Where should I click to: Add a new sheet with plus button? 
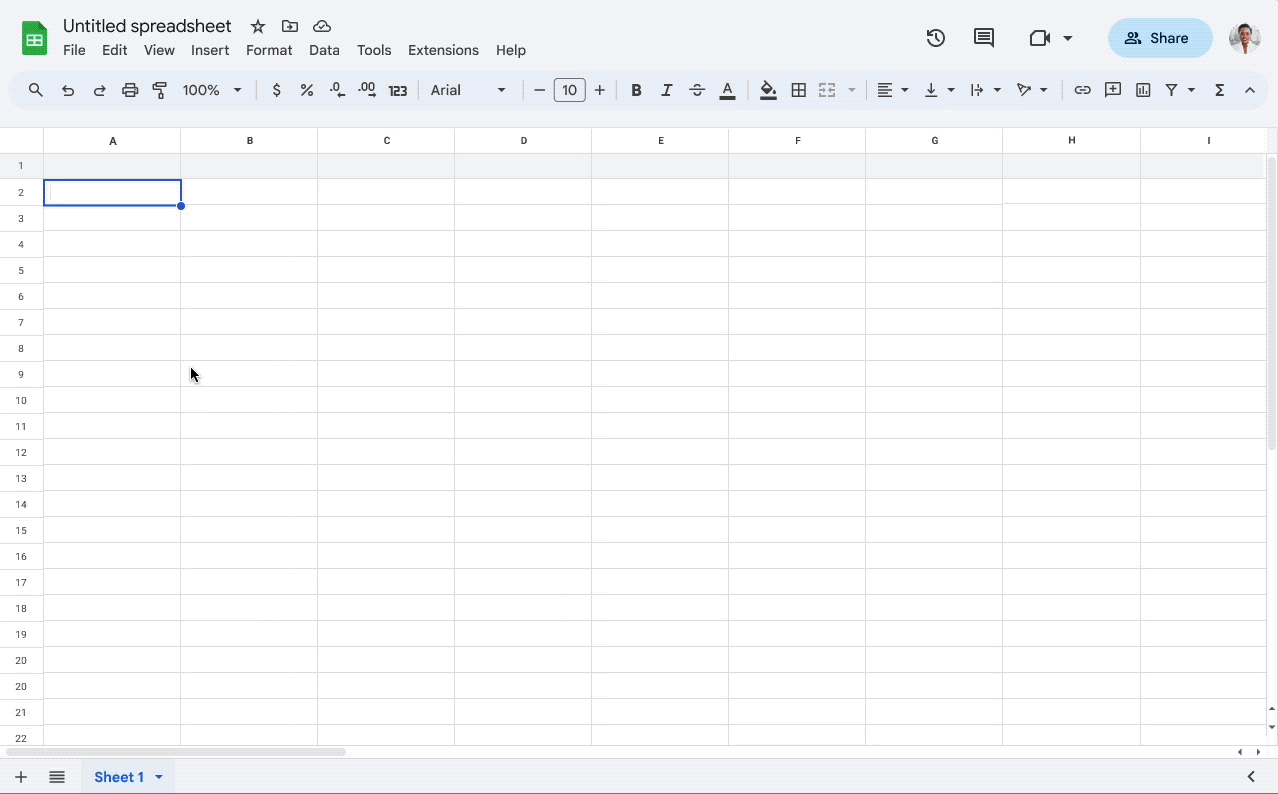coord(20,777)
